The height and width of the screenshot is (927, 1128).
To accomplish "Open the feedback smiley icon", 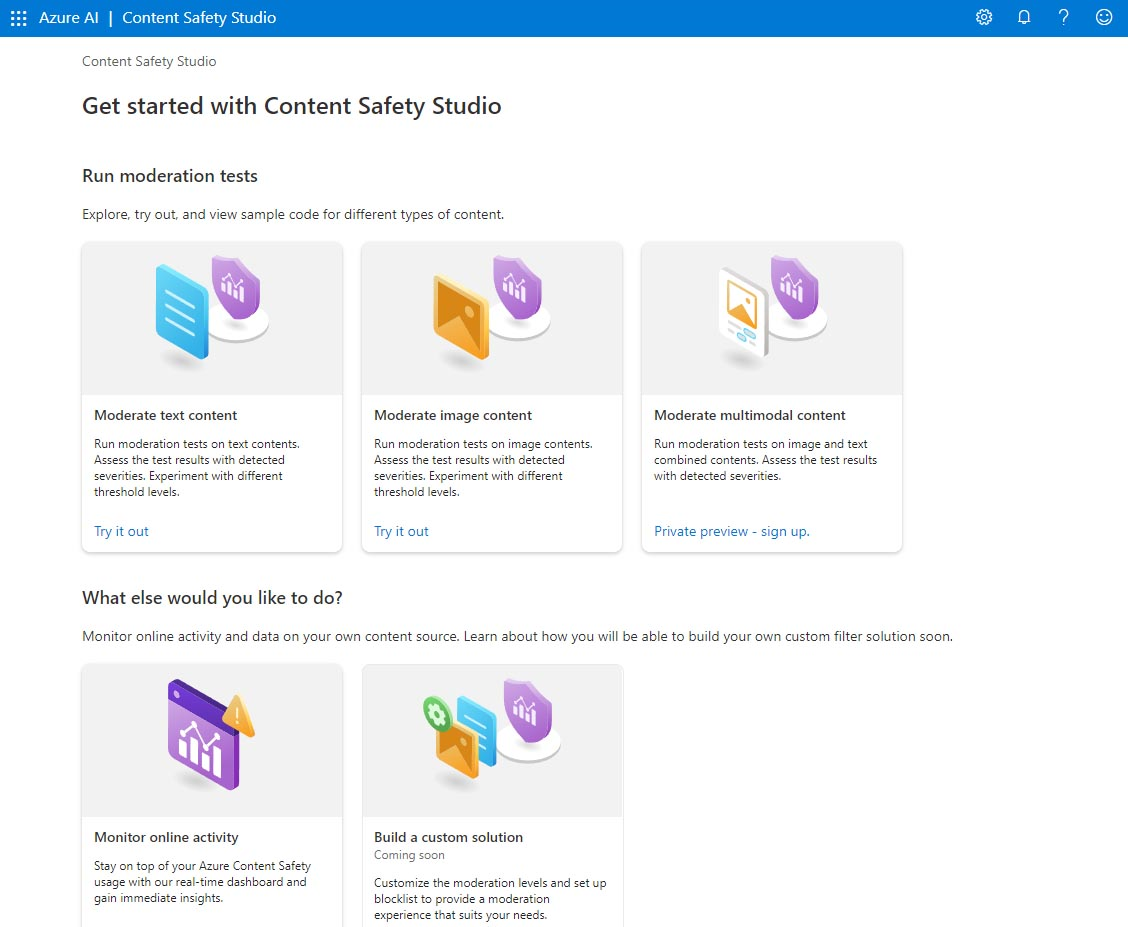I will (x=1104, y=17).
